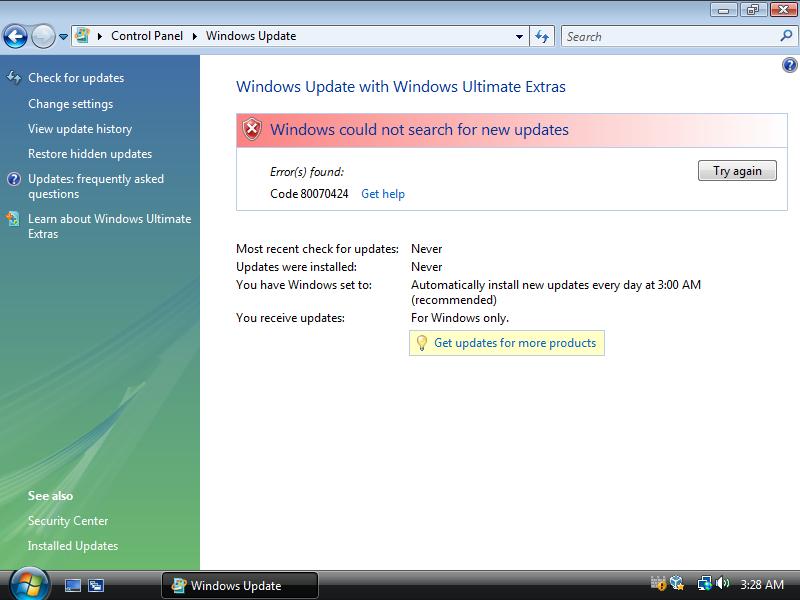Click the Windows Ultimate Extras icon

(x=13, y=219)
